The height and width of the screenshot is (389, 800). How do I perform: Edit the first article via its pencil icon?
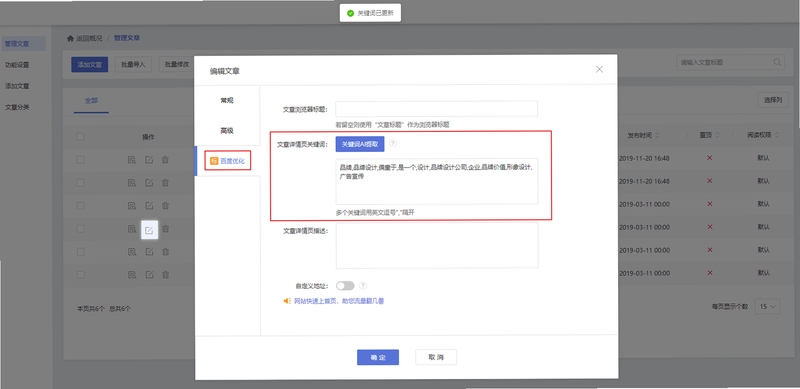tap(149, 160)
